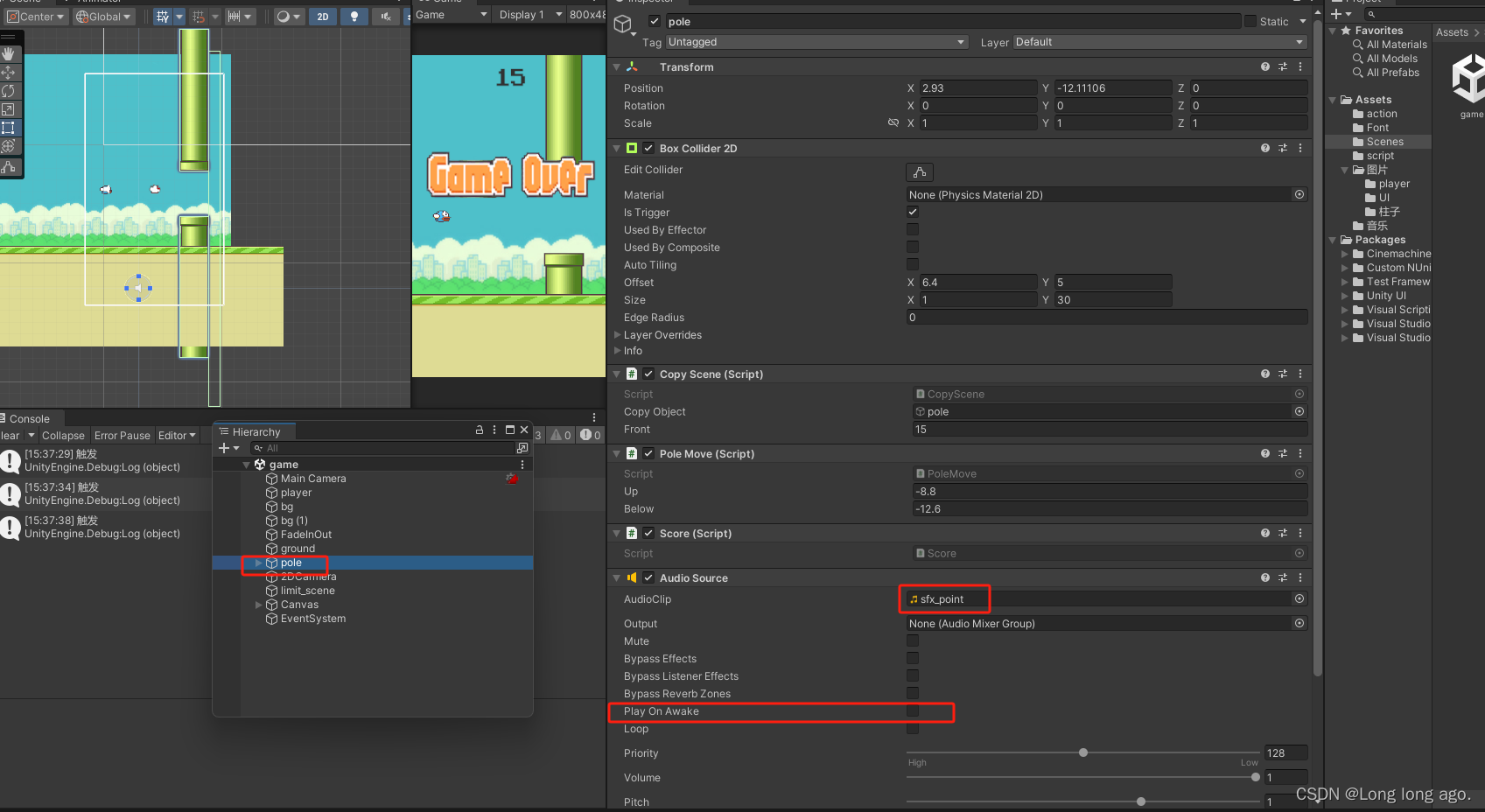Open Console Editor dropdown

tap(177, 436)
